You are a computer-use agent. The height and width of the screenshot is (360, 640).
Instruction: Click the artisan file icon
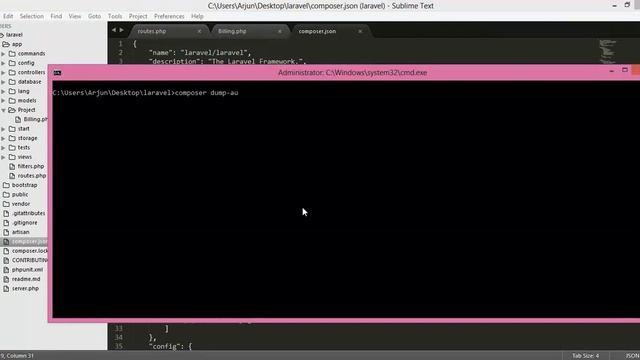6,232
